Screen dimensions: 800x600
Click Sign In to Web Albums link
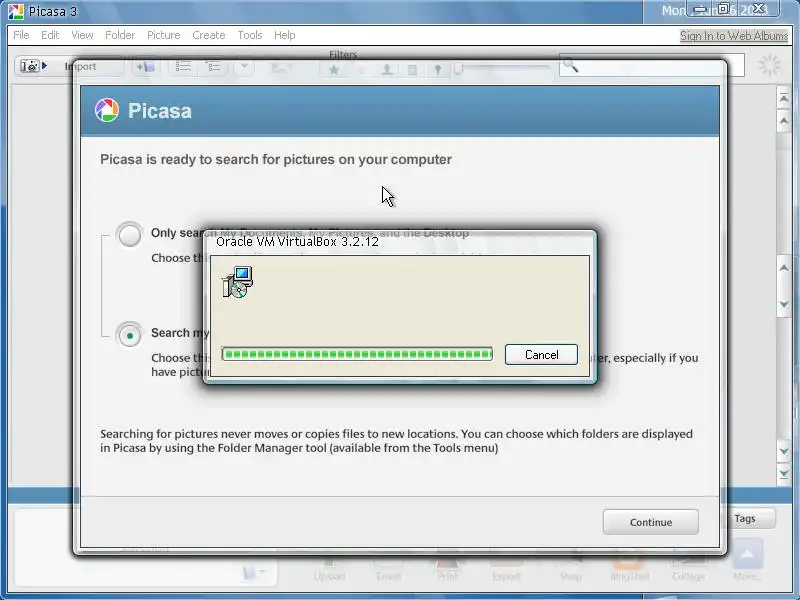734,36
